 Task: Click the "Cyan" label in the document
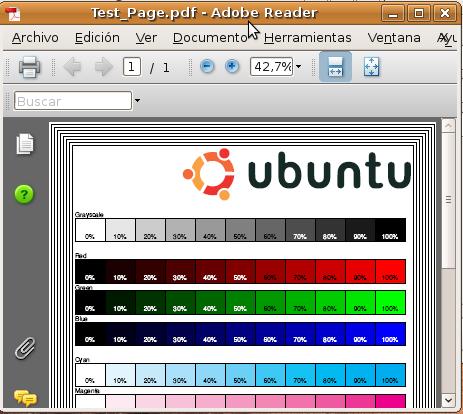(82, 360)
